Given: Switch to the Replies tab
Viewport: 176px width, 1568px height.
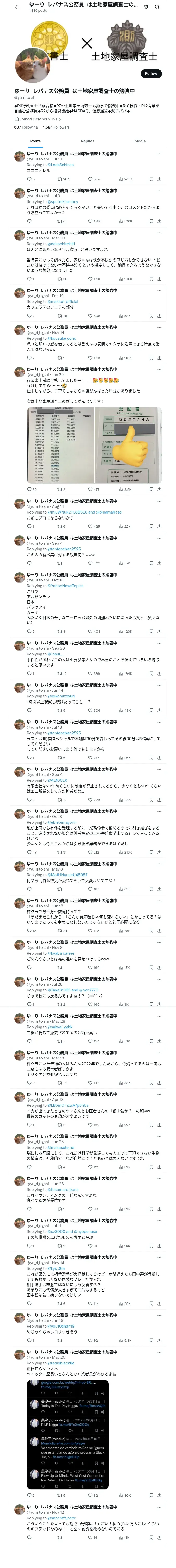Looking at the screenshot, I should coord(87,141).
